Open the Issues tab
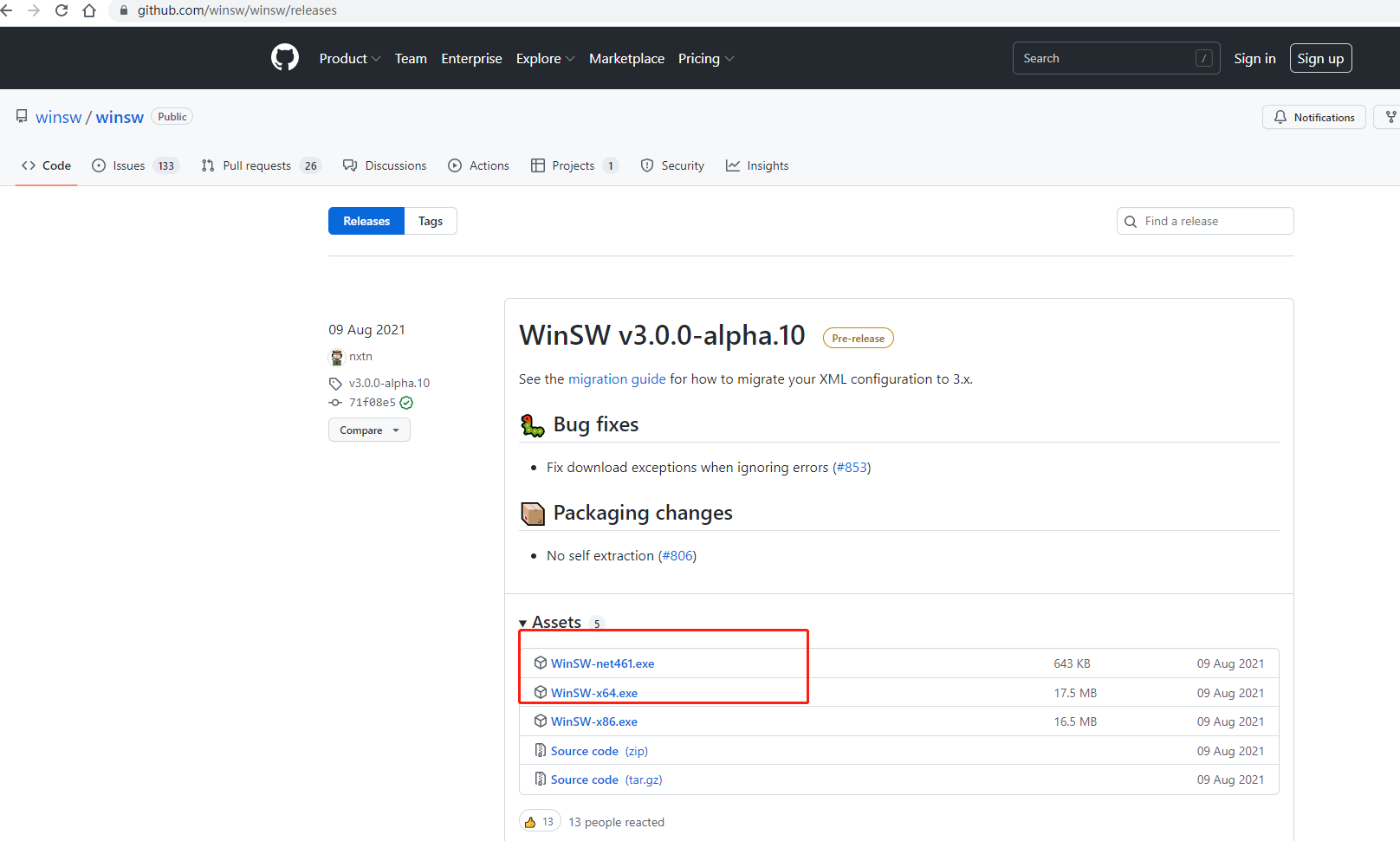This screenshot has width=1400, height=841. (135, 165)
